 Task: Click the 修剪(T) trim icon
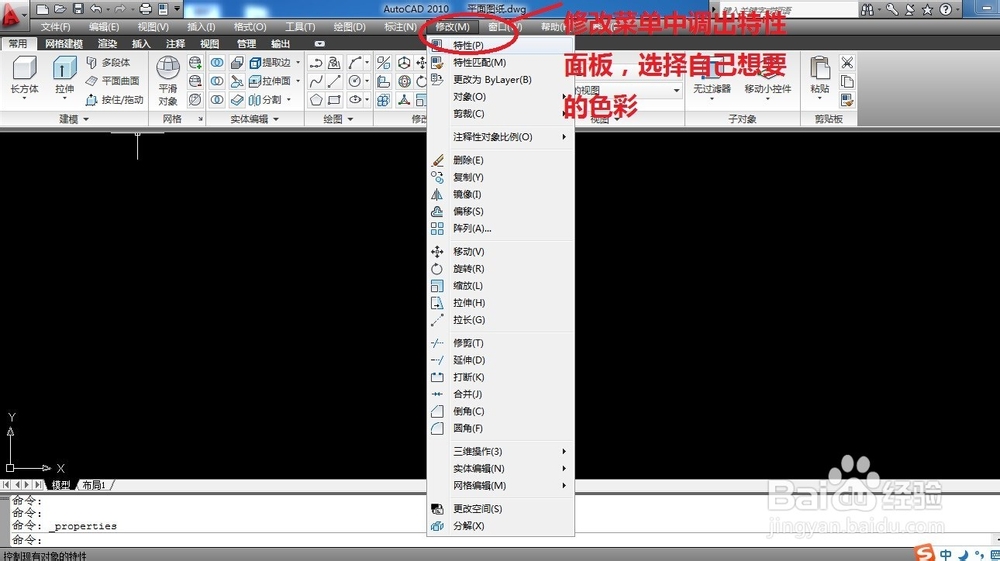pyautogui.click(x=437, y=343)
